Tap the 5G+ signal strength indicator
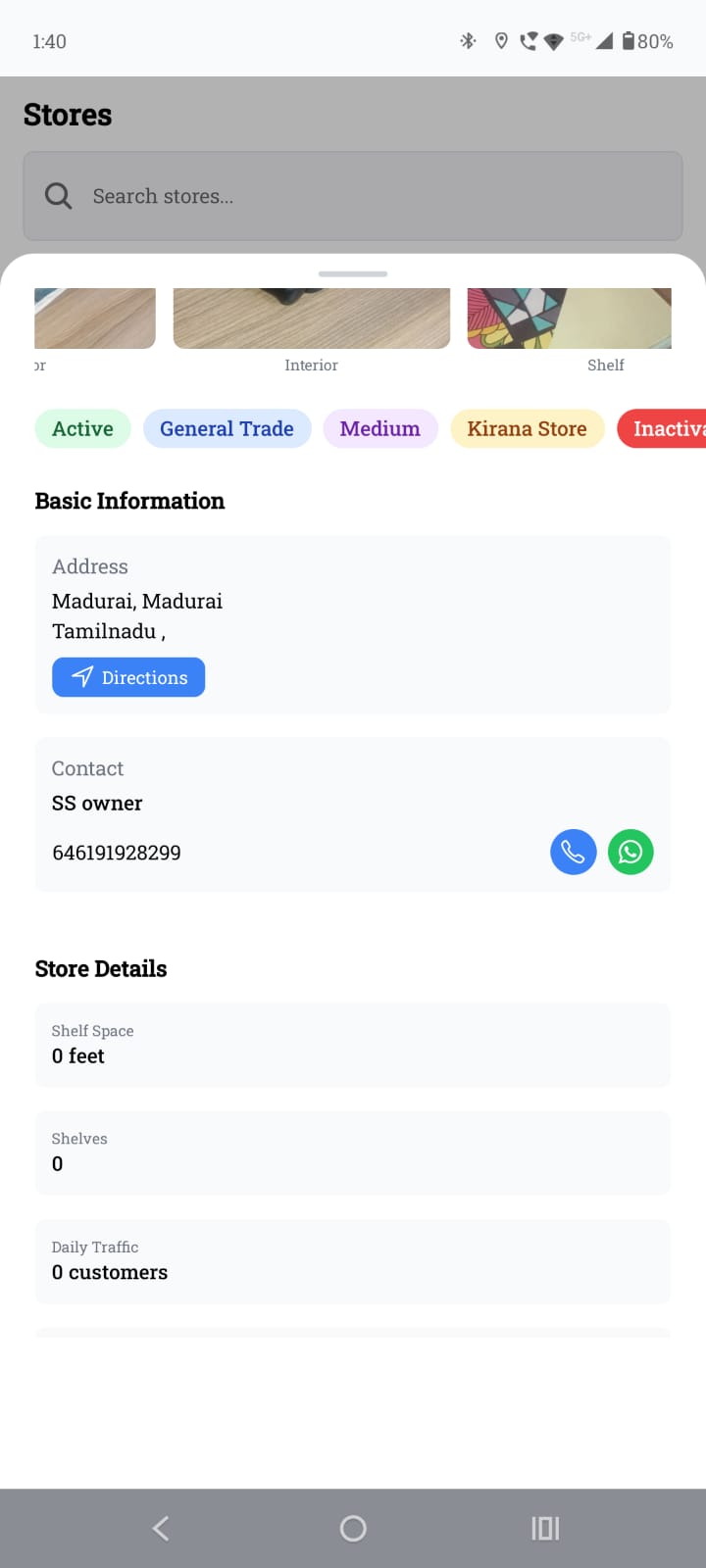 pyautogui.click(x=580, y=36)
